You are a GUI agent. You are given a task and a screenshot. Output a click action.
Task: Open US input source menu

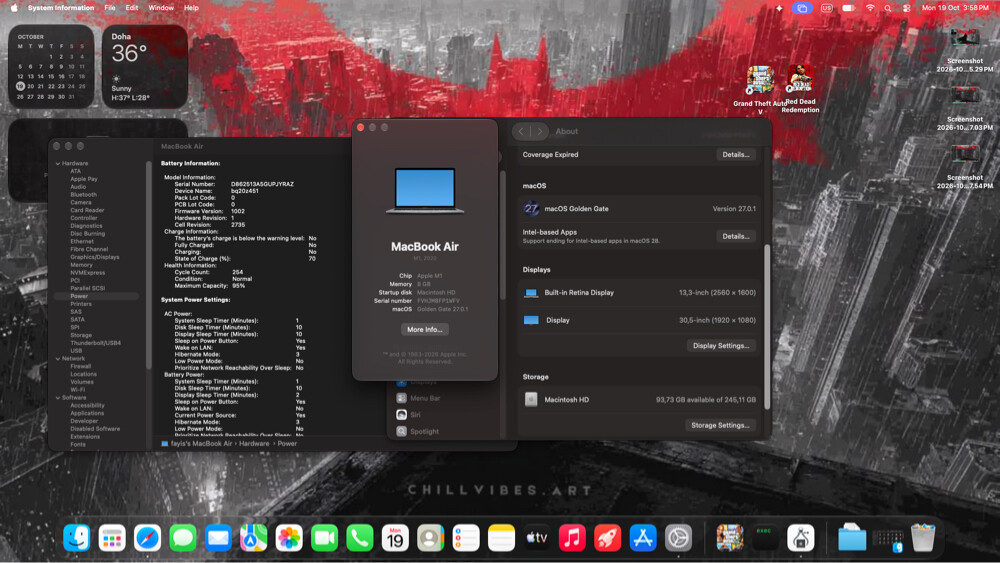click(x=827, y=8)
